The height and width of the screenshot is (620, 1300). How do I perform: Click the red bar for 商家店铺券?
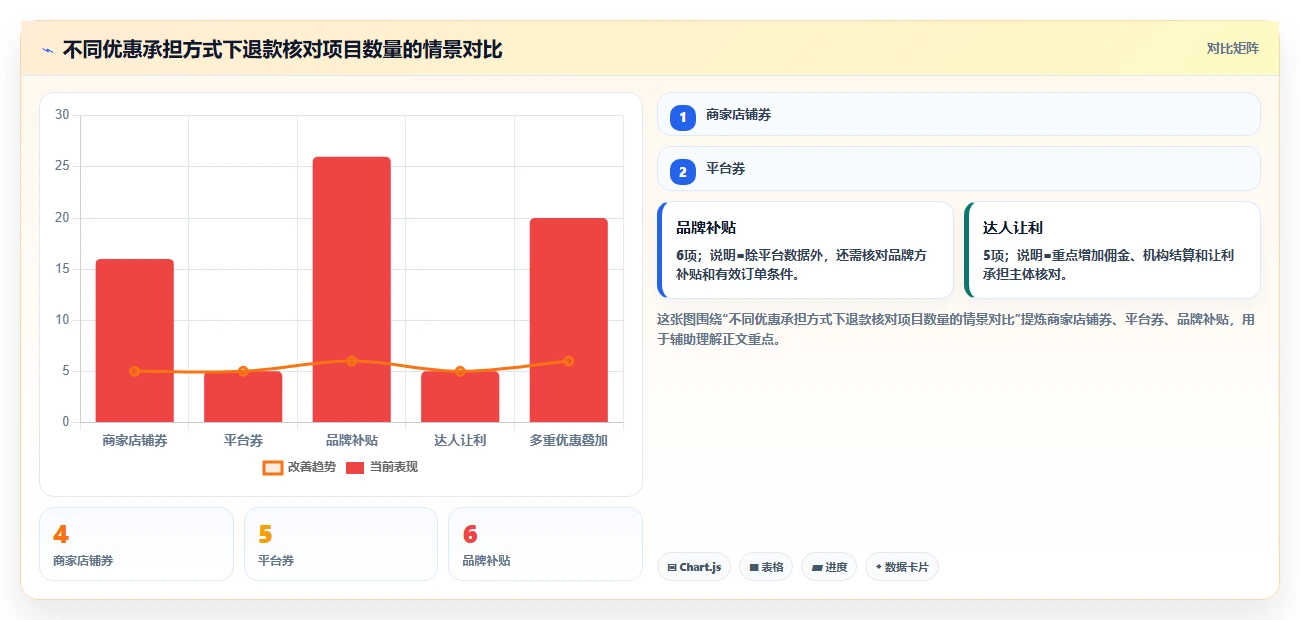pyautogui.click(x=135, y=340)
